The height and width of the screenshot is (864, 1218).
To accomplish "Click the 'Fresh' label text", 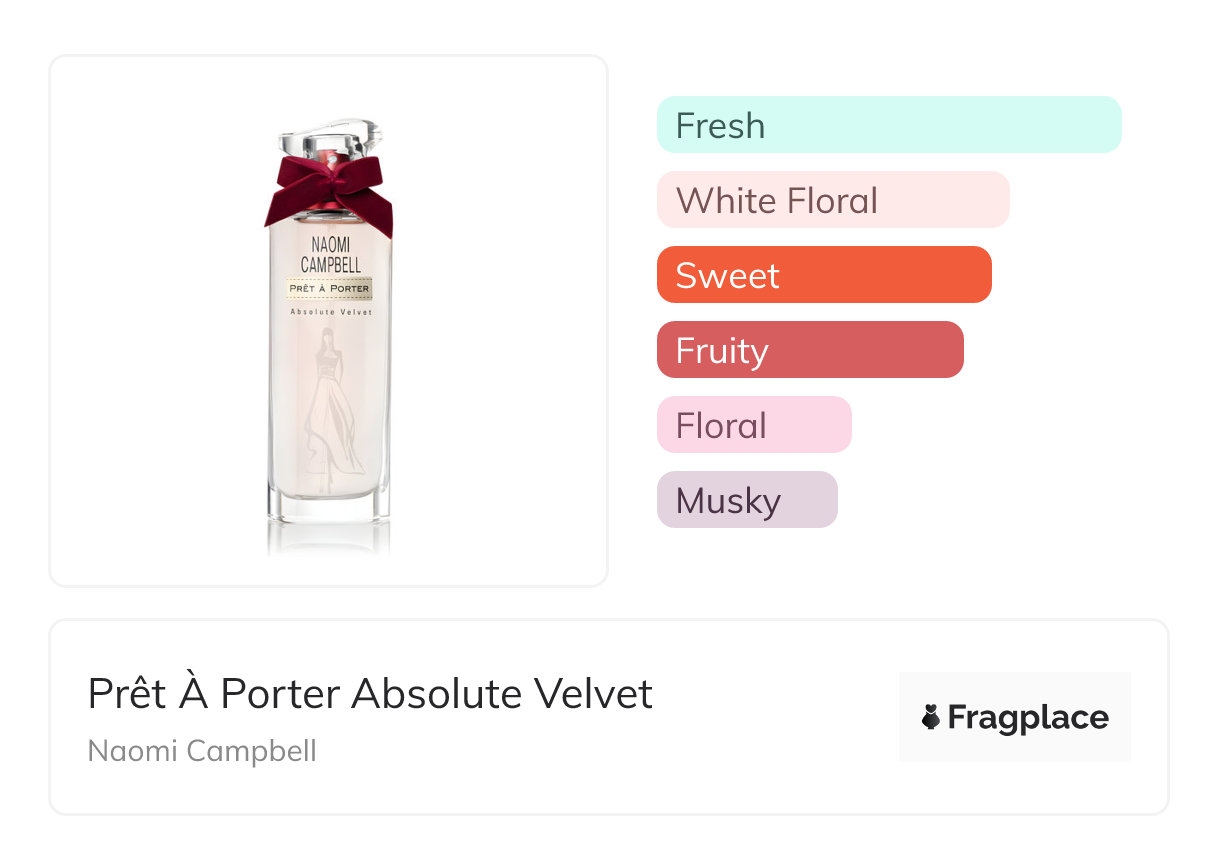I will click(720, 126).
